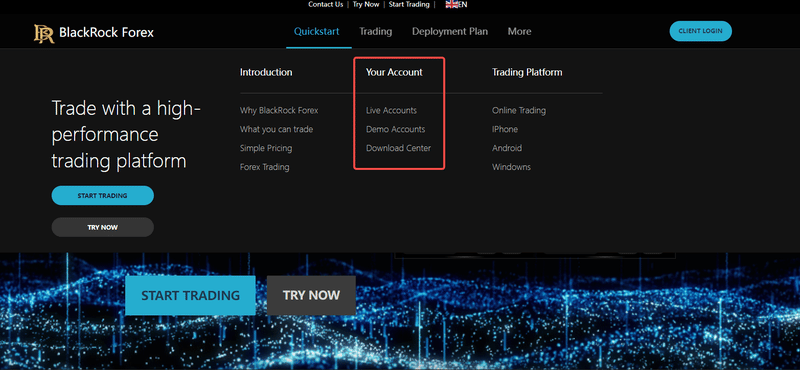Open the iPhone platform link

point(505,129)
